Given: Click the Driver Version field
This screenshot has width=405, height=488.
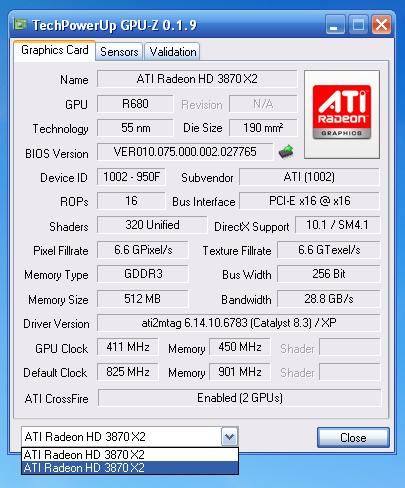Looking at the screenshot, I should [x=238, y=323].
